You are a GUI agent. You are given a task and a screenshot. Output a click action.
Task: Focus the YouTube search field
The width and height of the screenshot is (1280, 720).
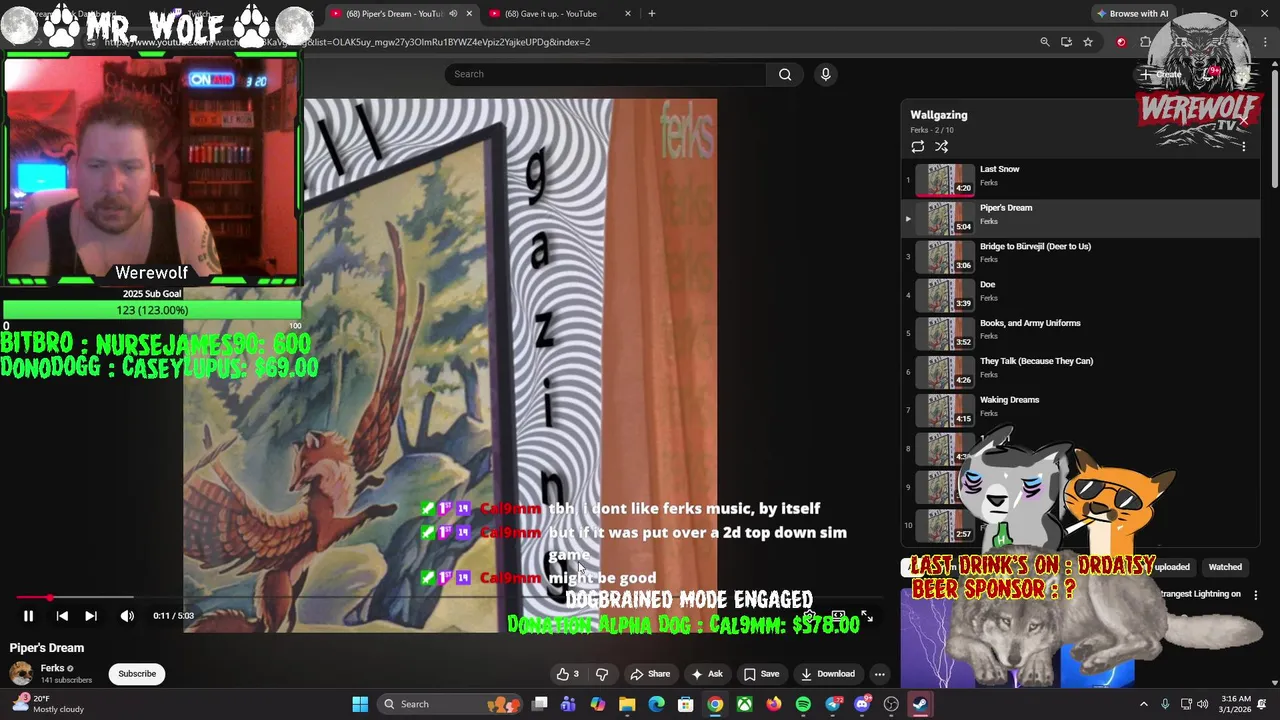tap(605, 74)
